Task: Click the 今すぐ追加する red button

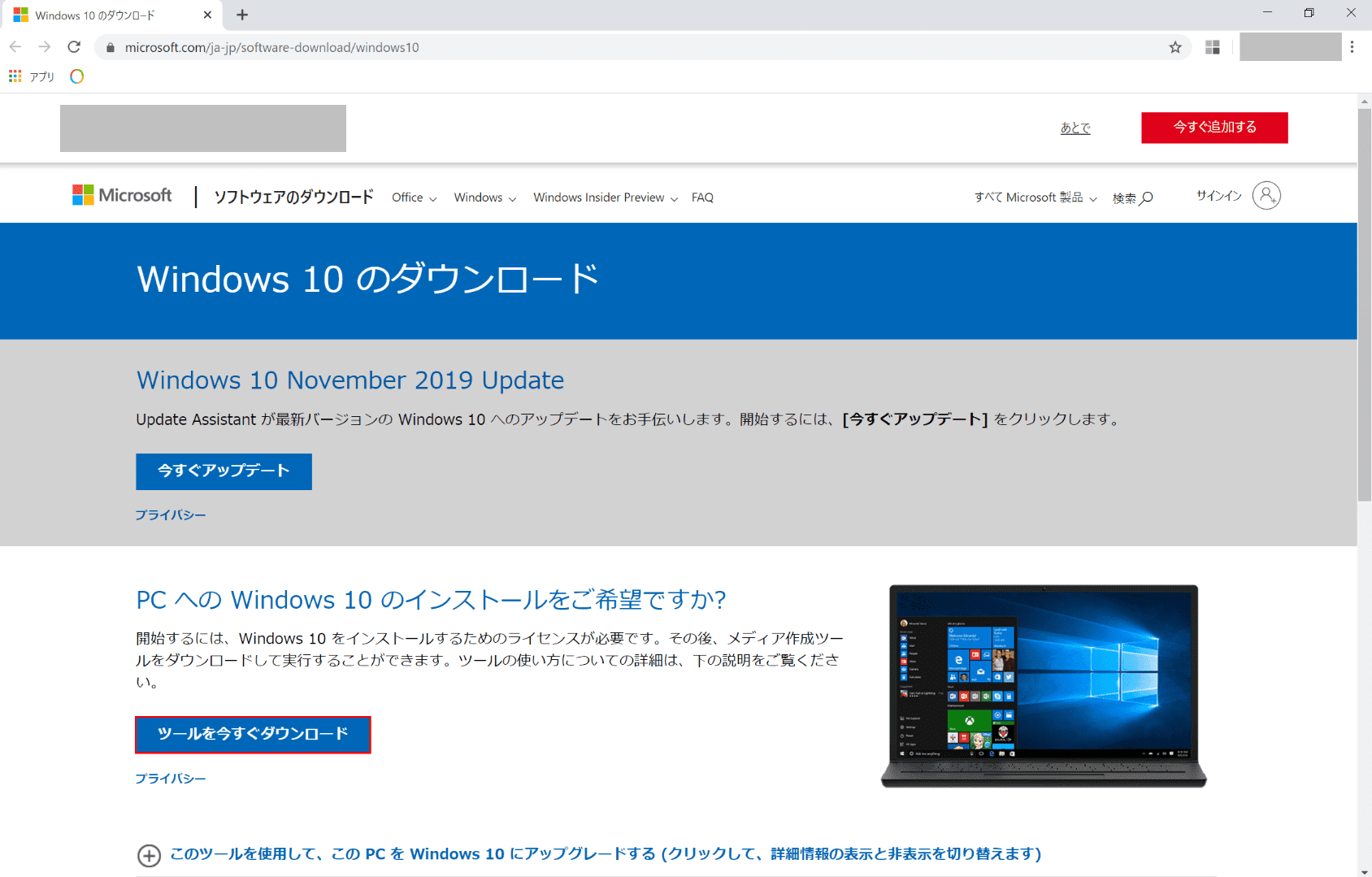Action: click(1214, 128)
